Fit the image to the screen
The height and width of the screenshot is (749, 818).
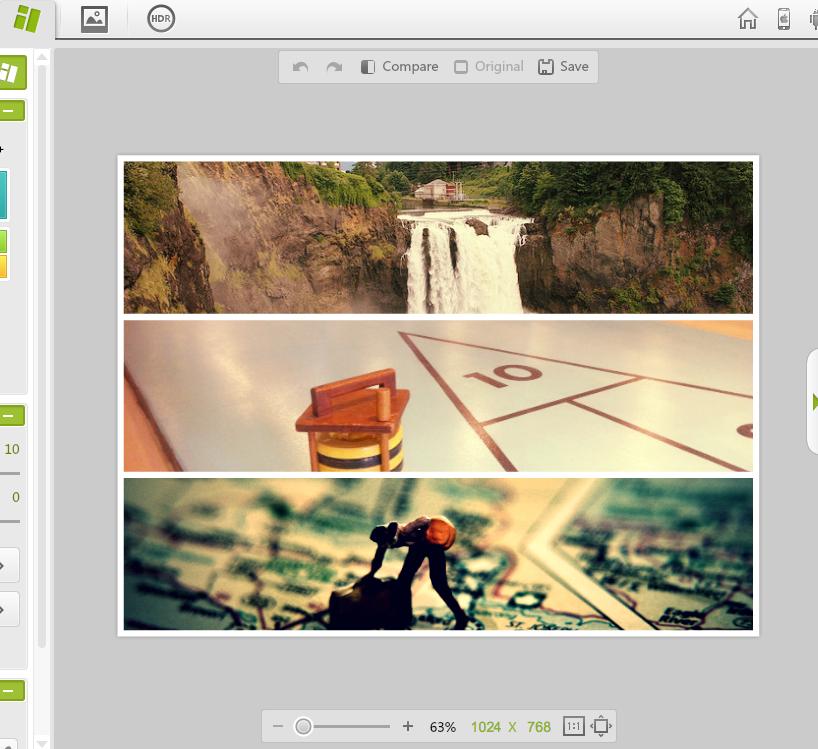(600, 727)
